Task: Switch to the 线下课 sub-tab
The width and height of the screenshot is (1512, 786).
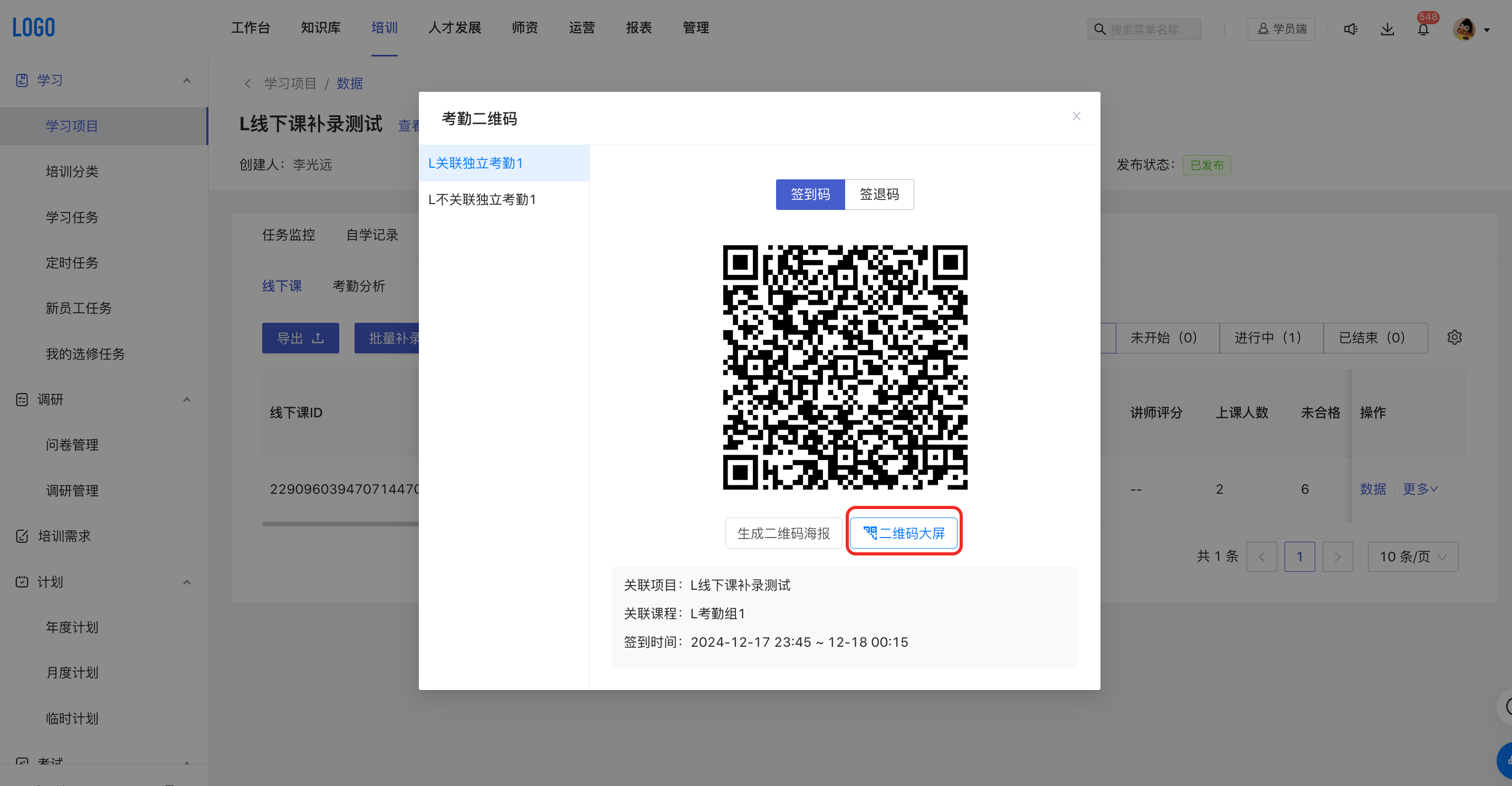Action: pyautogui.click(x=282, y=286)
